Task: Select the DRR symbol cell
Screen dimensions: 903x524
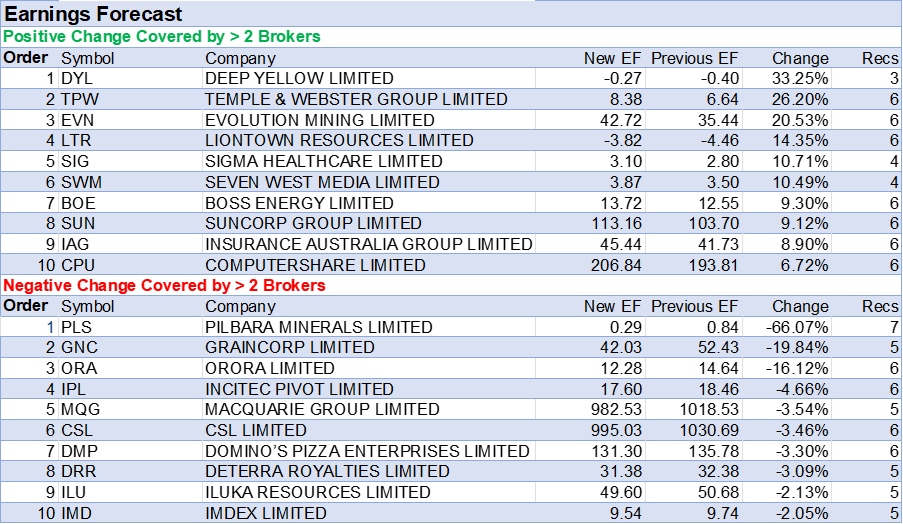Action: point(78,471)
